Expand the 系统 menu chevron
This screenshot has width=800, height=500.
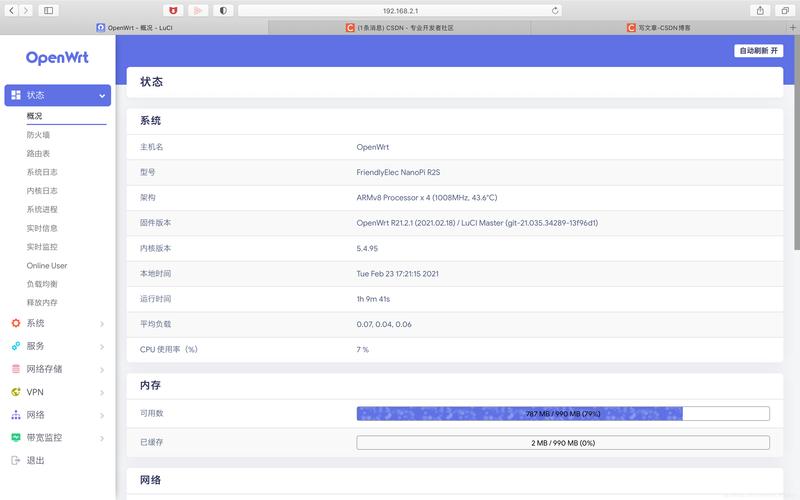pyautogui.click(x=102, y=324)
